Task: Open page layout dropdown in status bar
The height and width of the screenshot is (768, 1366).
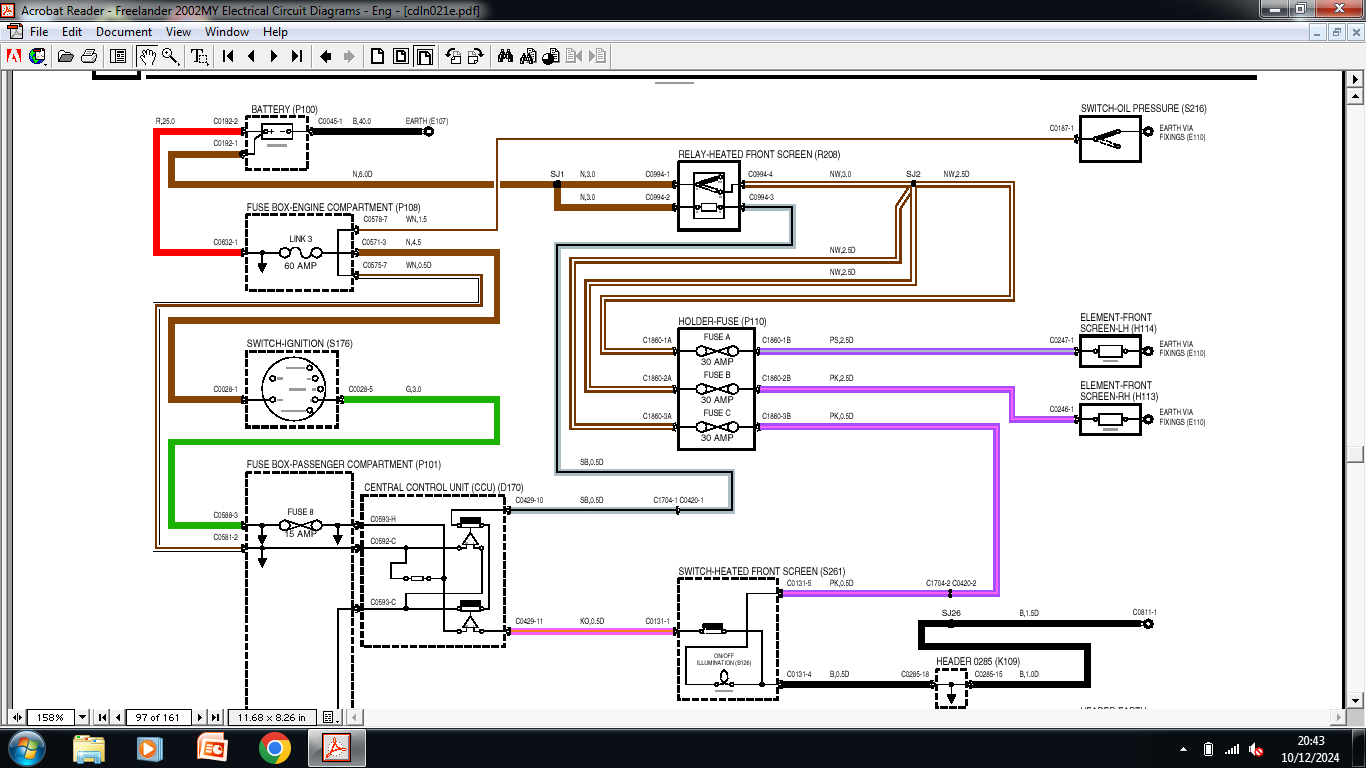Action: tap(331, 717)
